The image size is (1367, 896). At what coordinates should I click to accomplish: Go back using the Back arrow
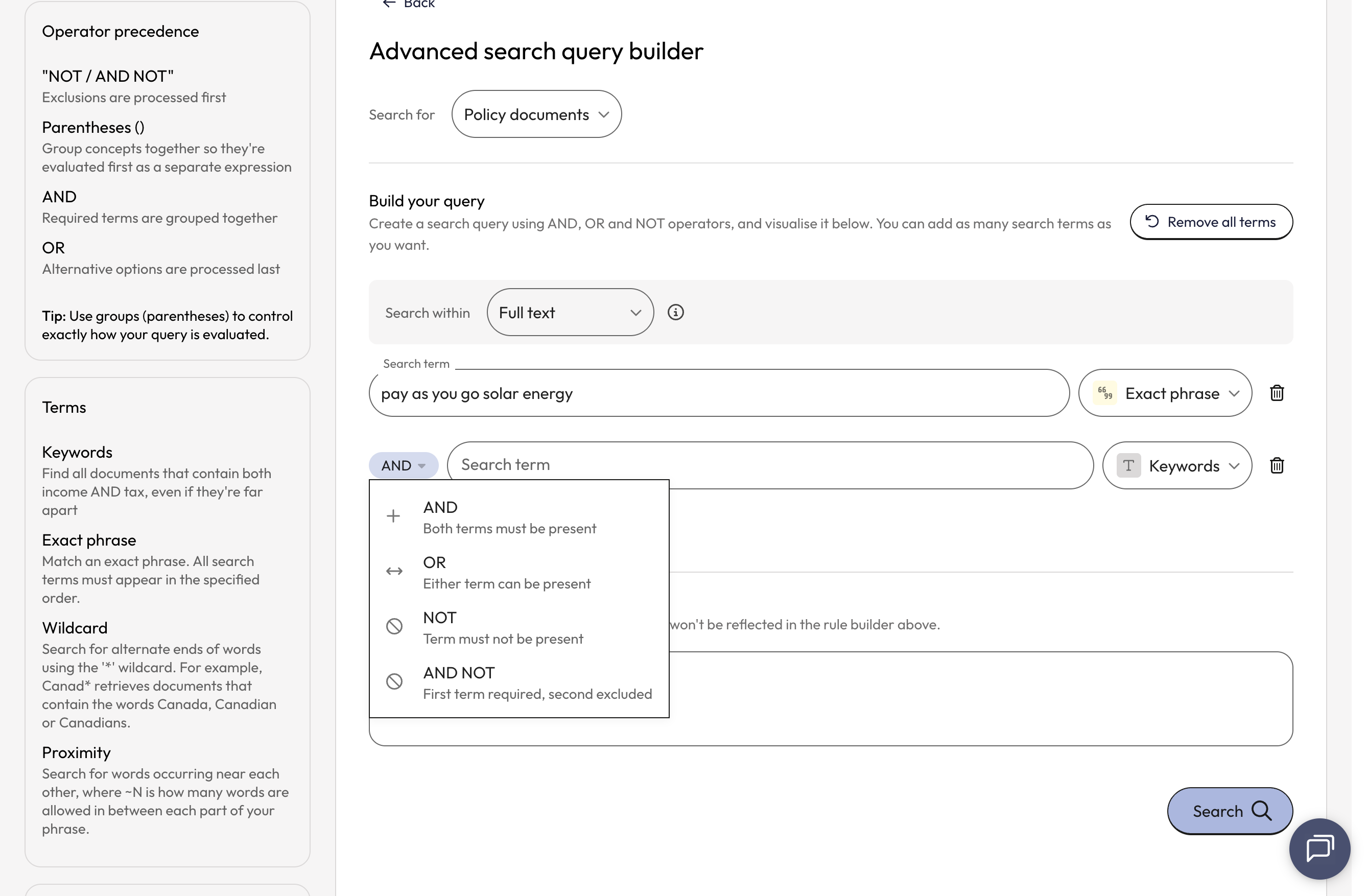389,4
